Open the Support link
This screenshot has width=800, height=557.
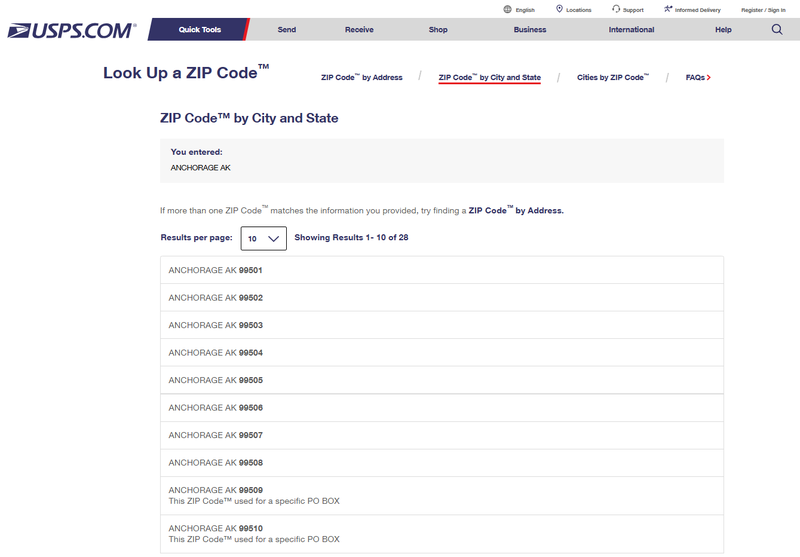633,10
